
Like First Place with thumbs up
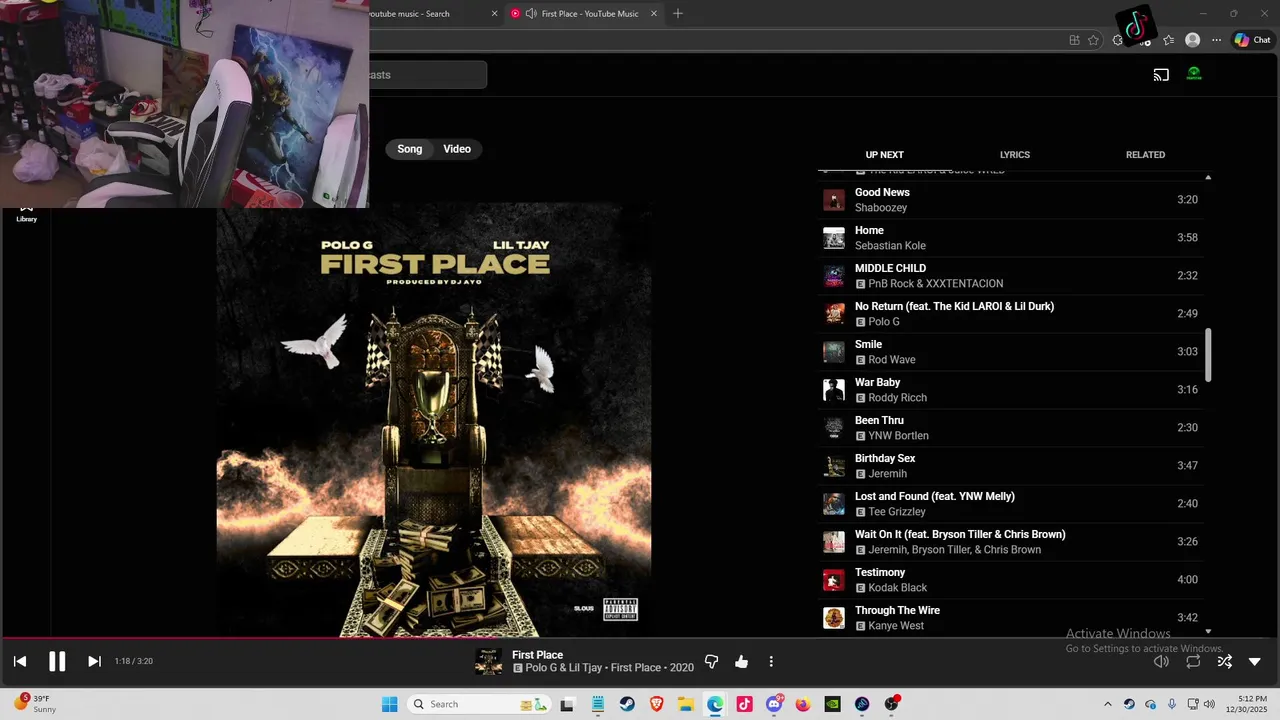(x=741, y=661)
